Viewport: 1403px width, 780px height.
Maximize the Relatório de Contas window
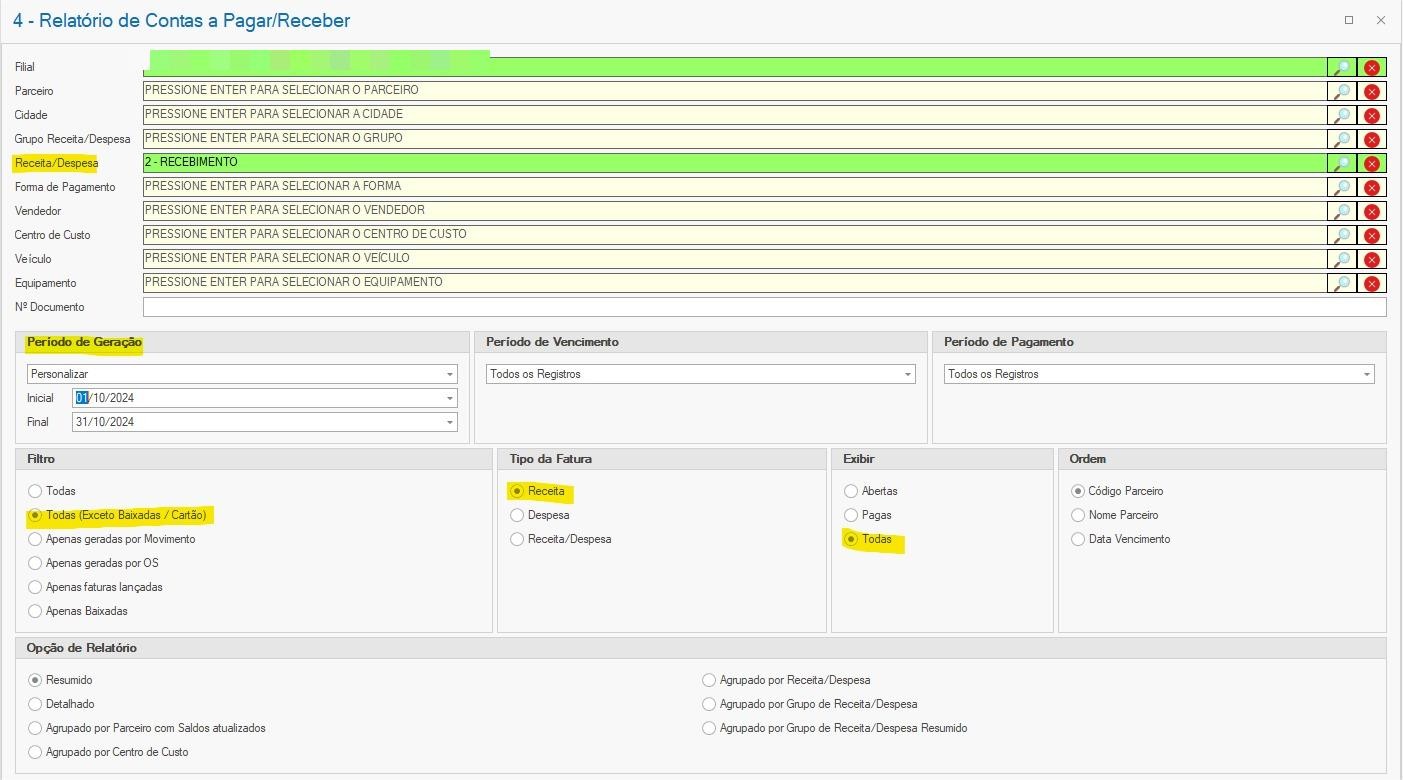1349,20
